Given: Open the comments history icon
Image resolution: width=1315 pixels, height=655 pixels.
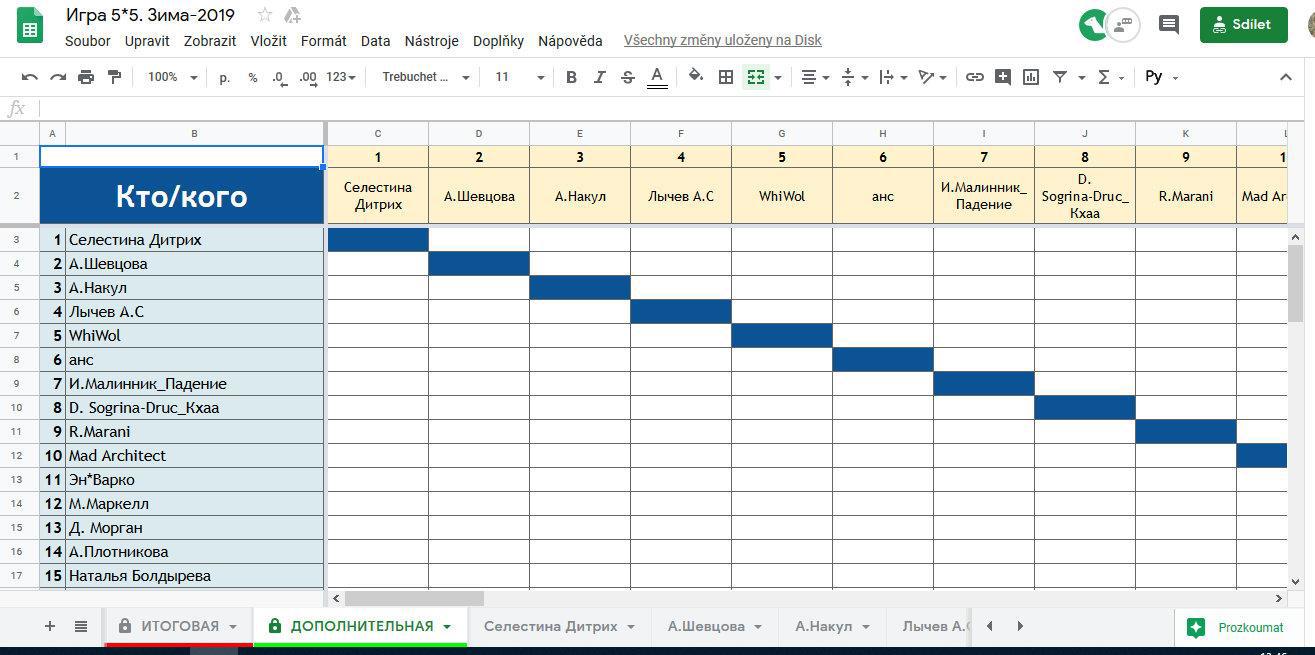Looking at the screenshot, I should (1168, 25).
